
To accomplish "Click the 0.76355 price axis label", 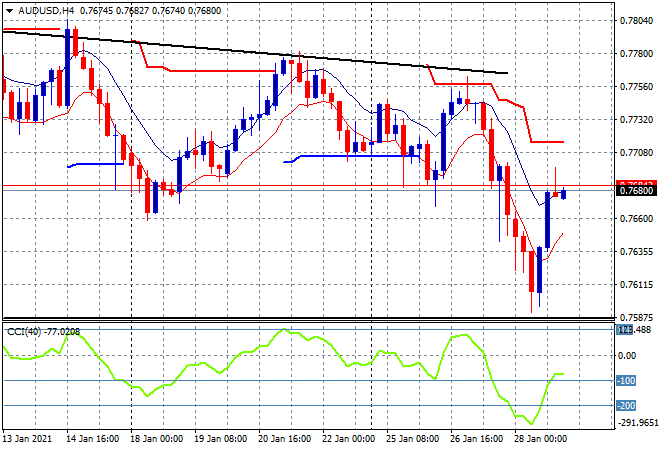I will (x=636, y=252).
